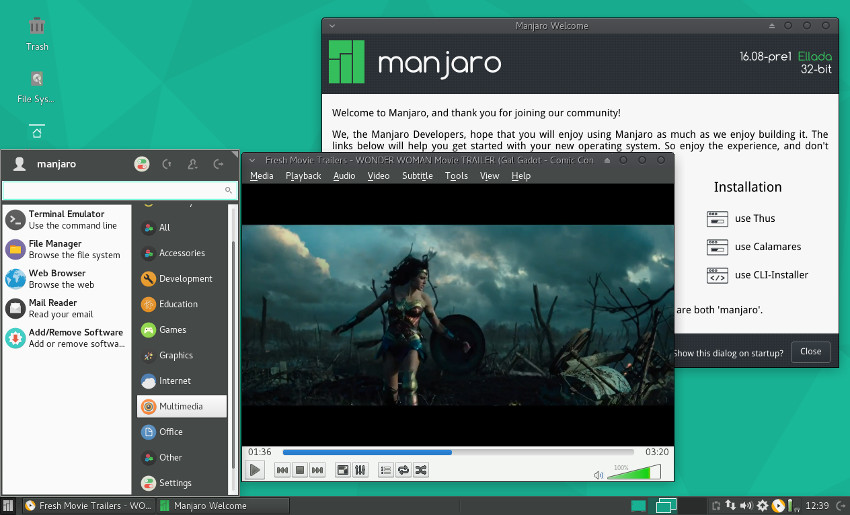
Task: Launch Mail Reader from favorites
Action: pyautogui.click(x=67, y=308)
